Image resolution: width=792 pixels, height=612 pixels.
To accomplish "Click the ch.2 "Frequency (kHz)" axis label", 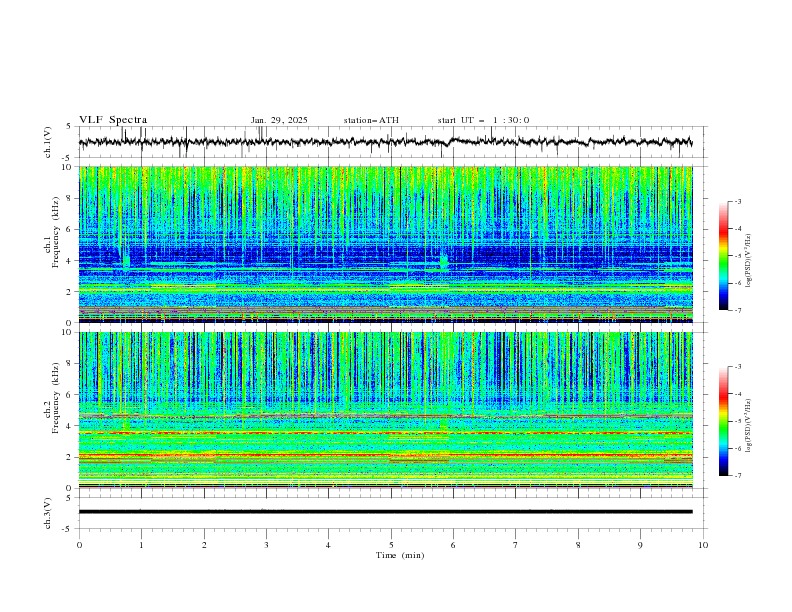I will tap(56, 398).
